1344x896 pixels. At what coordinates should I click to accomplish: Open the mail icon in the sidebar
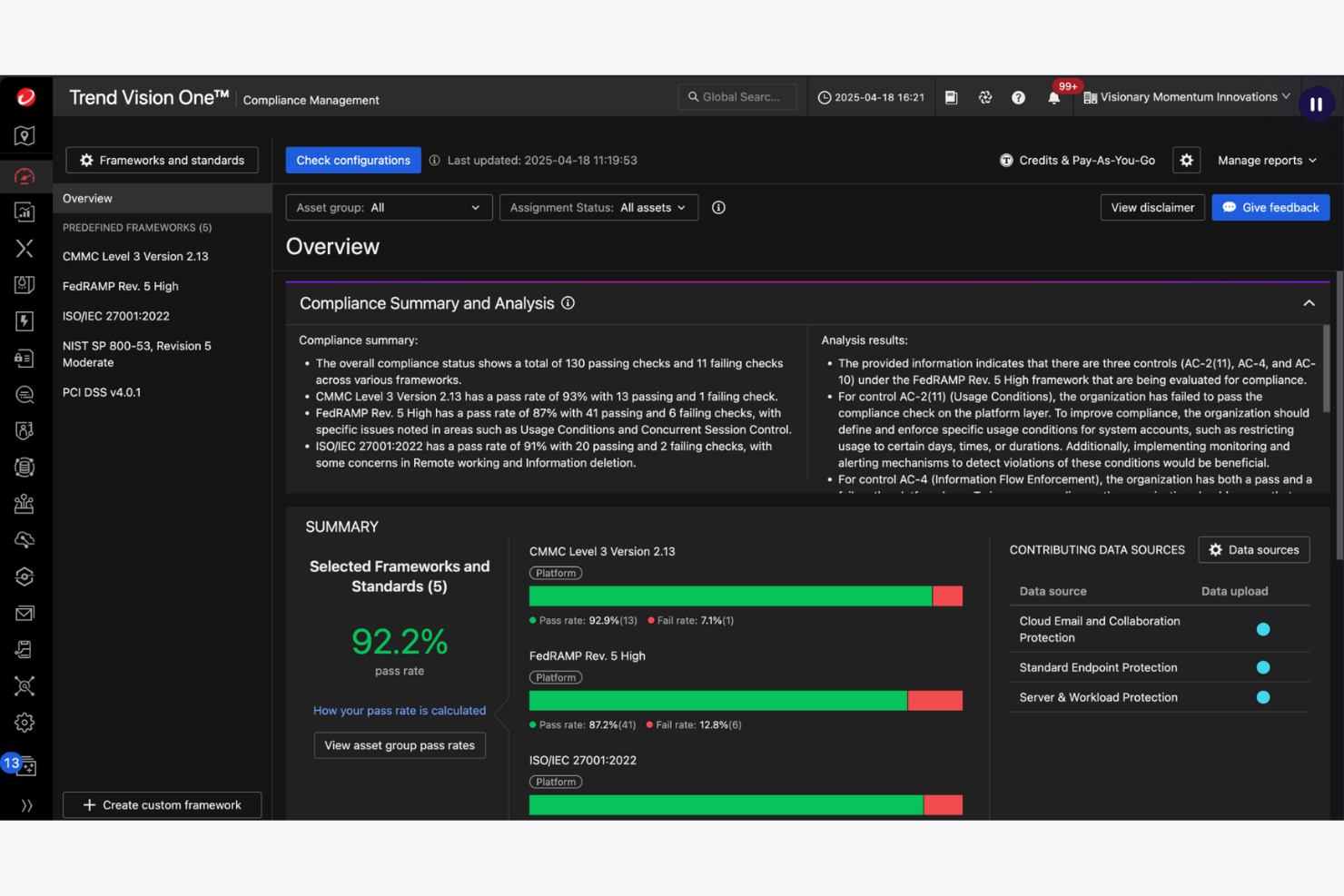pos(25,613)
